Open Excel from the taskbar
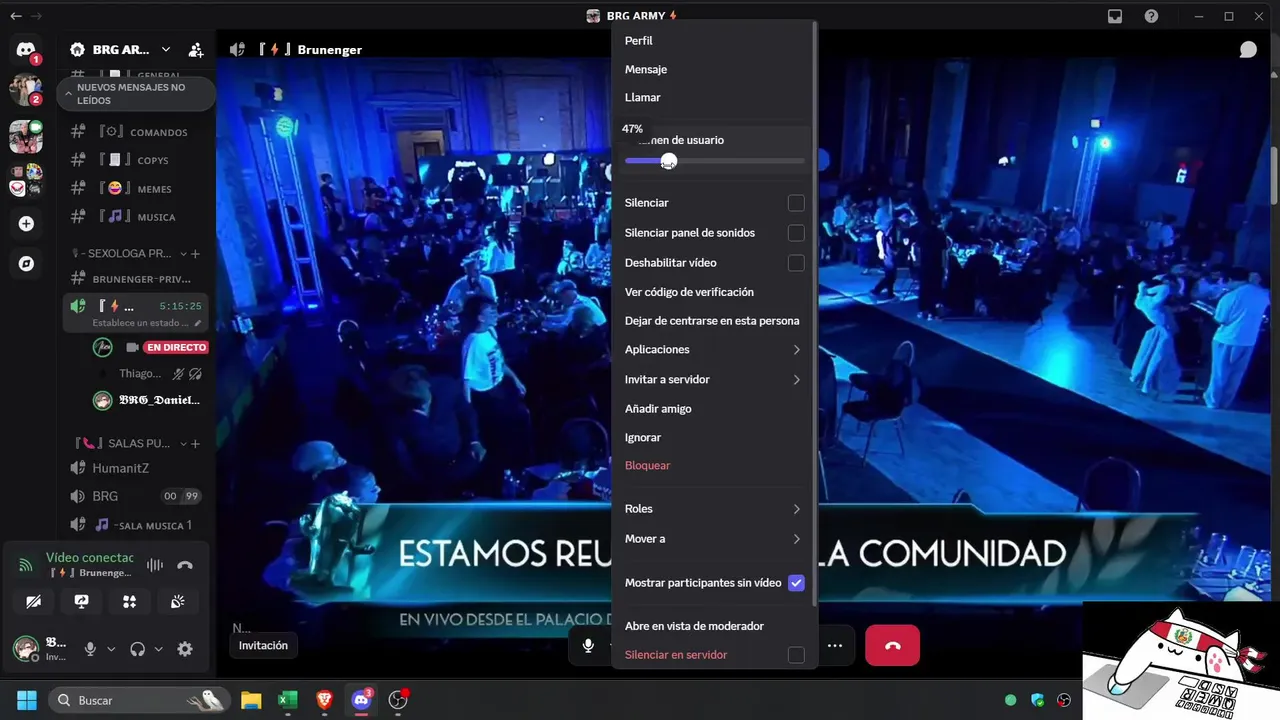The width and height of the screenshot is (1280, 720). point(288,700)
